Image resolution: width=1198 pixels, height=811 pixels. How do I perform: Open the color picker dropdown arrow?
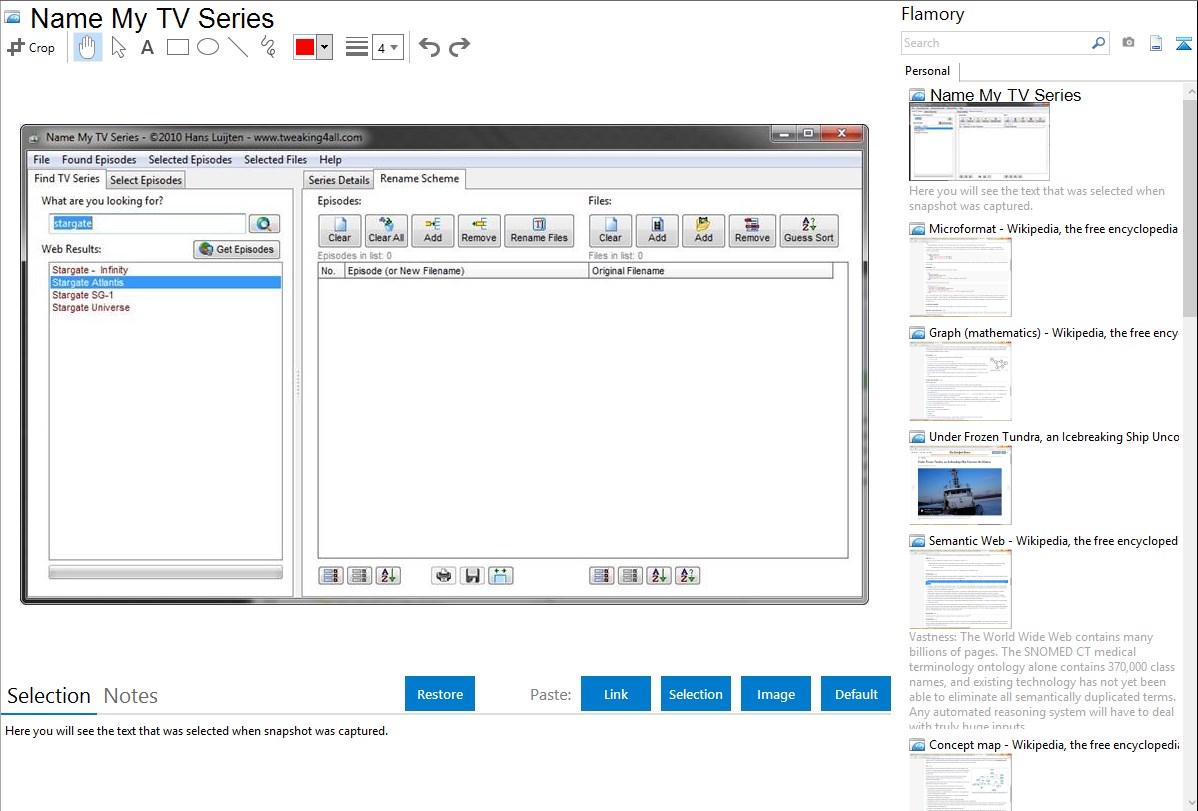click(325, 47)
